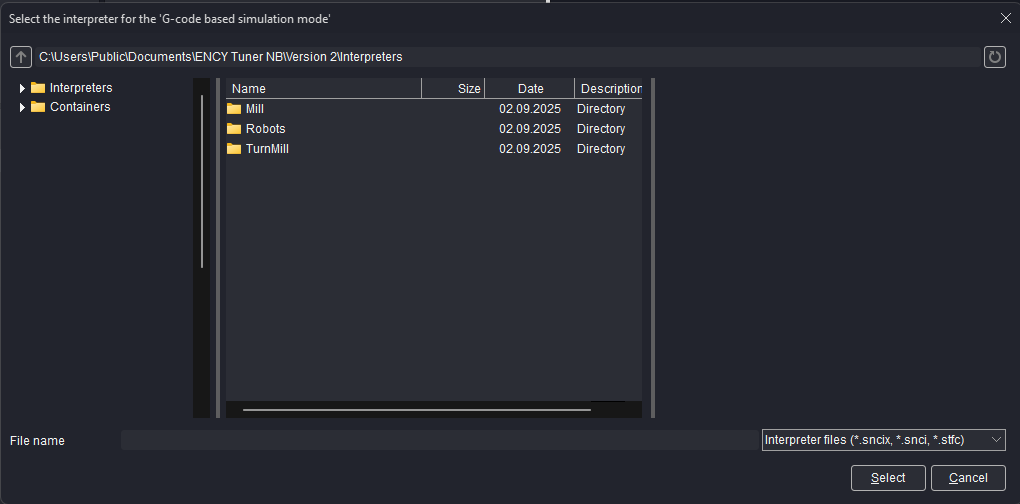Click the Robots folder icon in the list
Screen dimensions: 1020x504
[234, 129]
